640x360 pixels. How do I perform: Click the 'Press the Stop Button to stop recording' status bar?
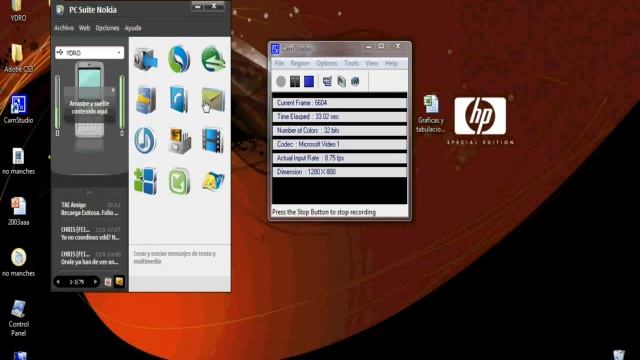click(340, 212)
